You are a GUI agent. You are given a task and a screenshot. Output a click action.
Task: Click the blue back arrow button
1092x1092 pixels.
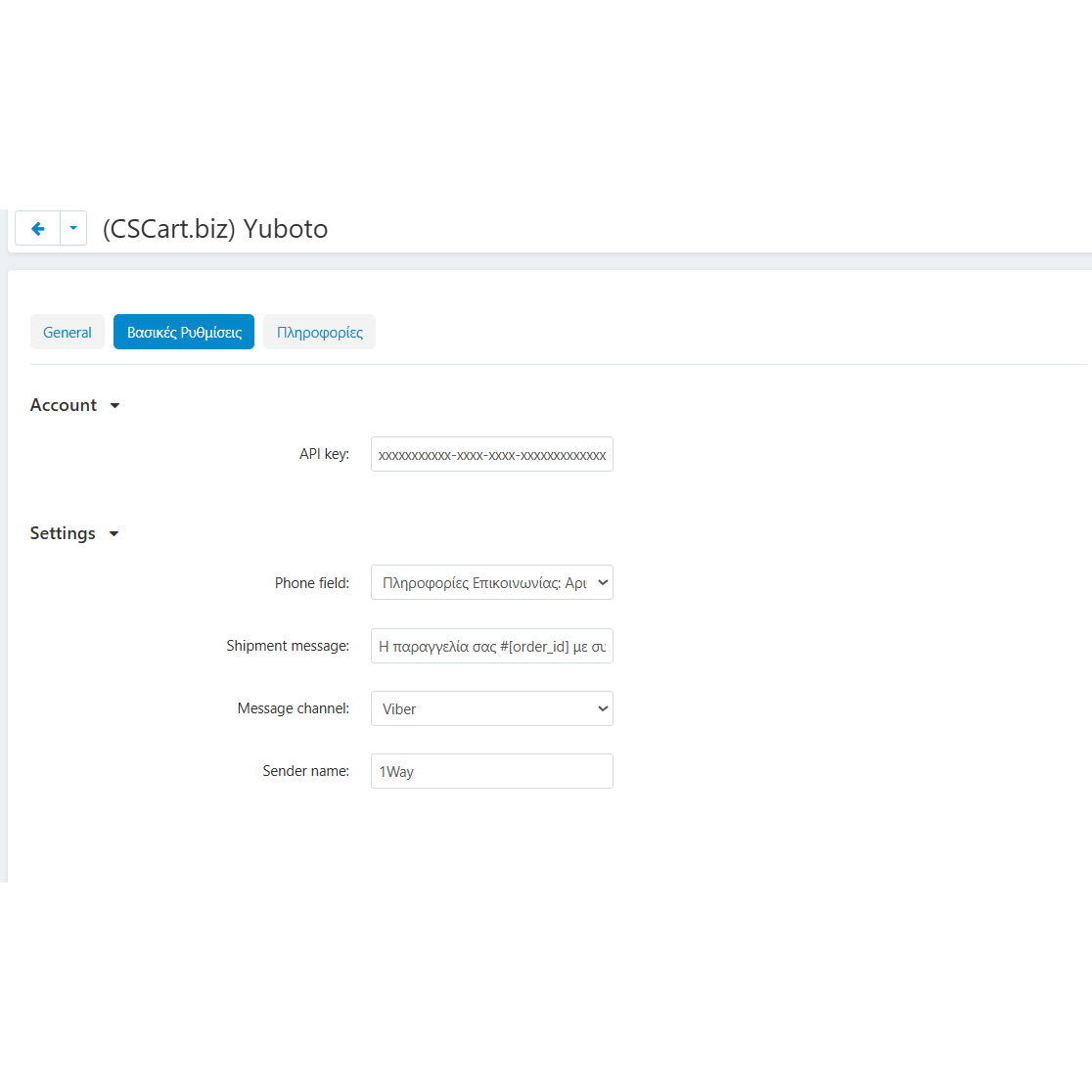click(x=38, y=229)
